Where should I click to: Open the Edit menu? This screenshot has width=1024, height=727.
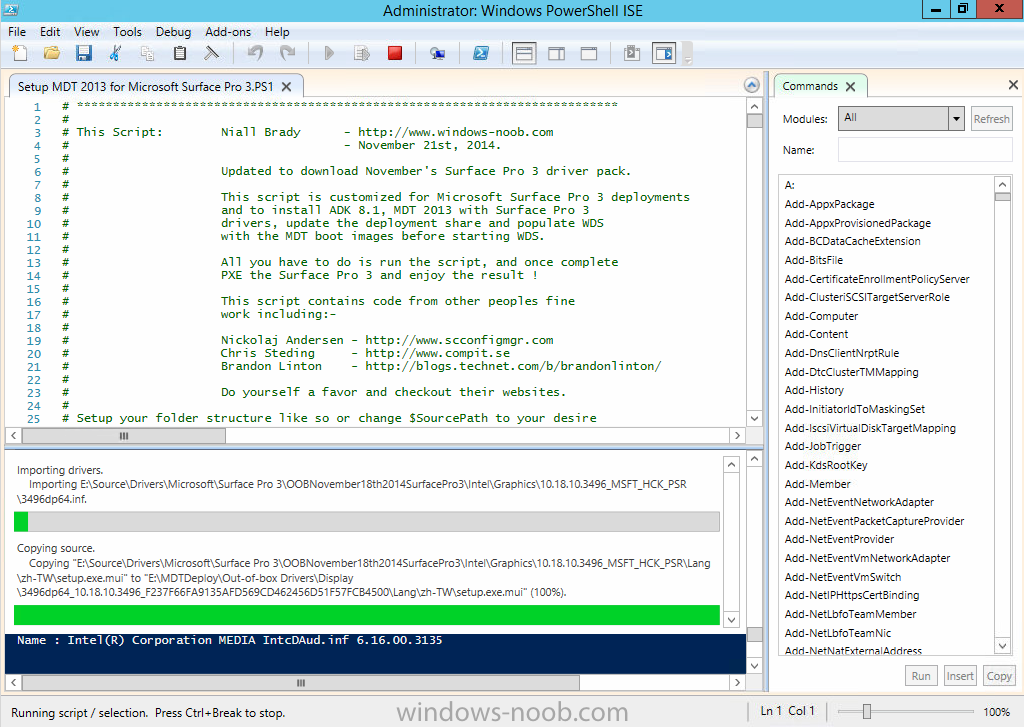click(x=50, y=31)
